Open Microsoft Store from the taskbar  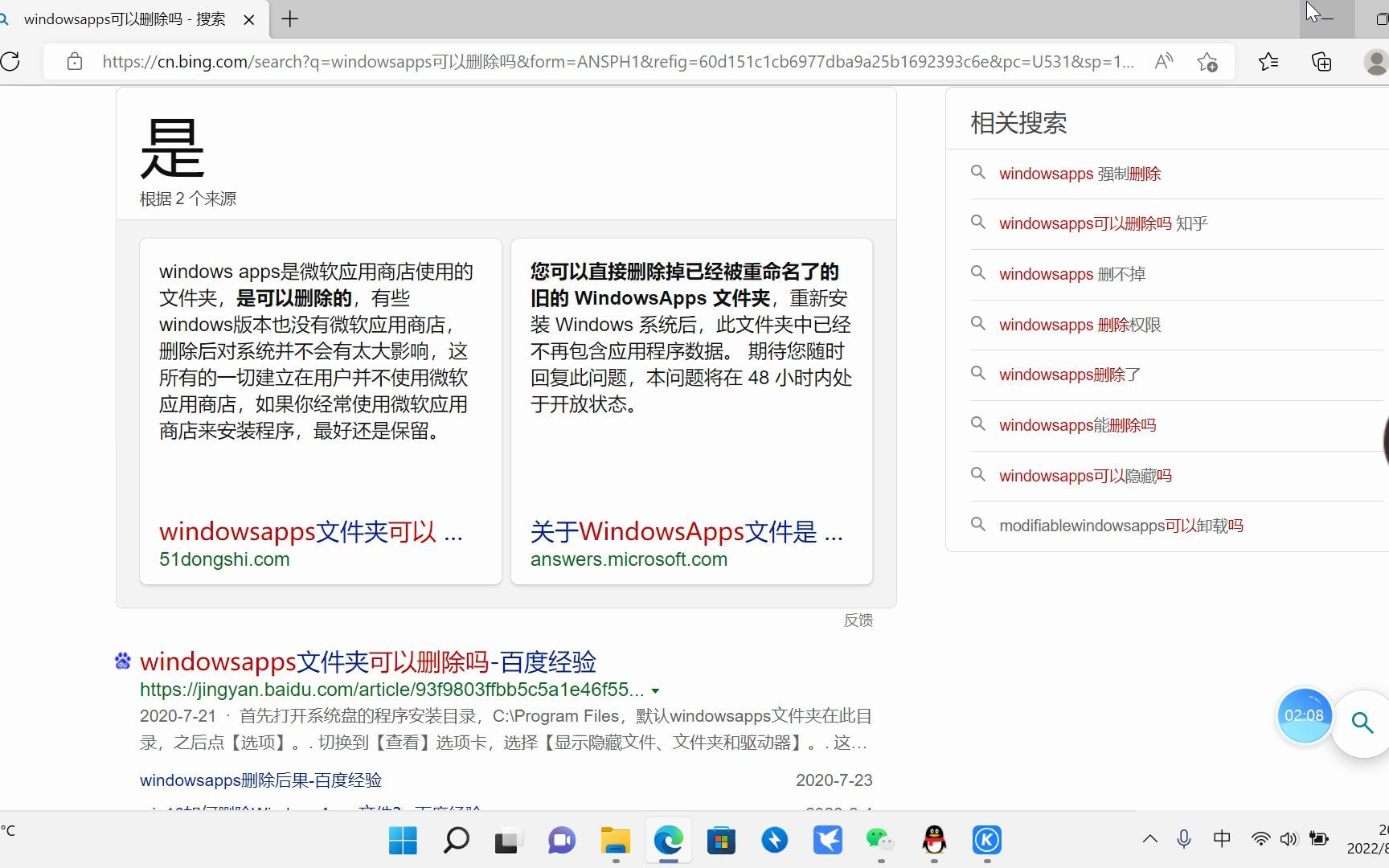tap(721, 841)
